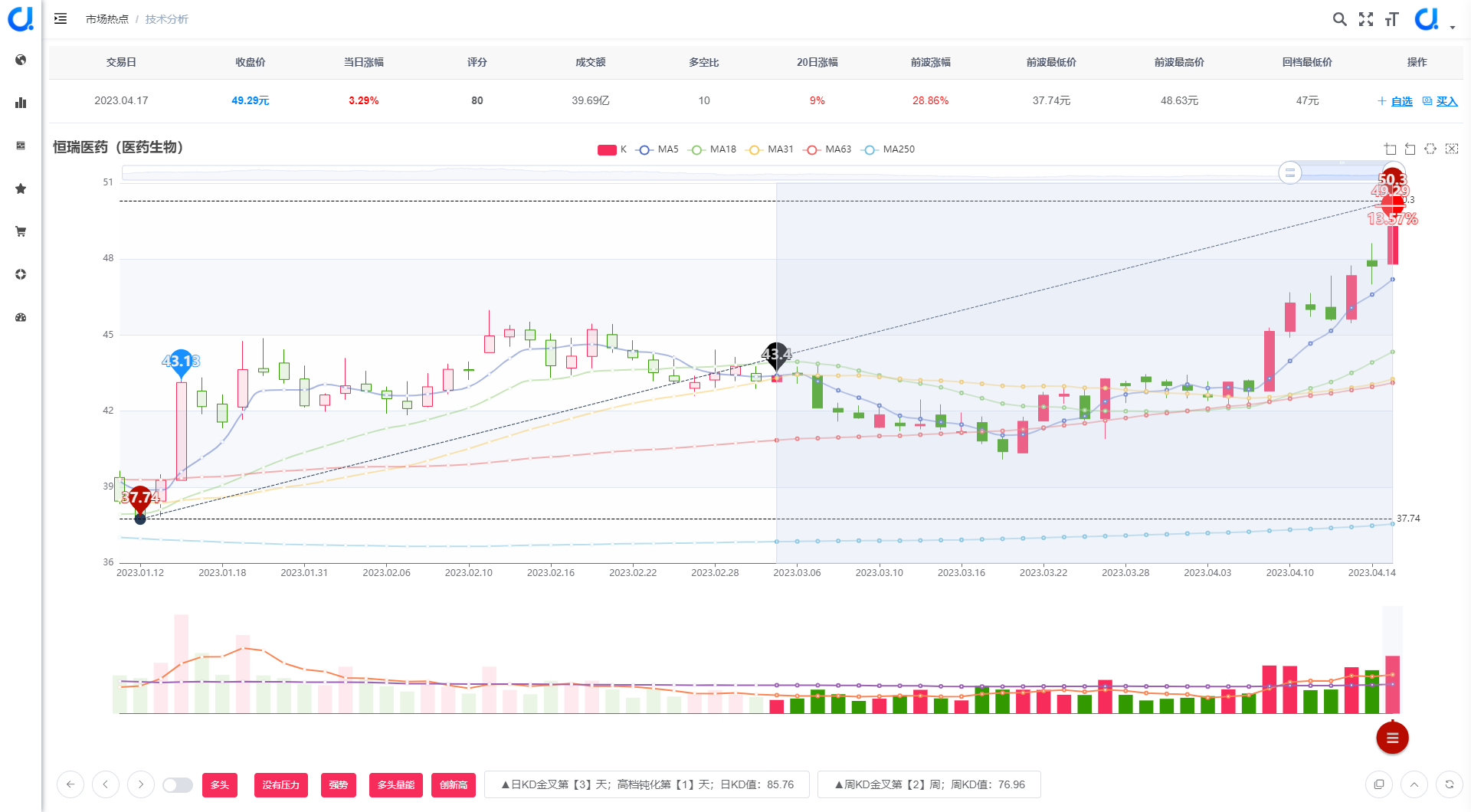Activate the chart area-zoom tool icon
The height and width of the screenshot is (812, 1471).
pos(1391,149)
